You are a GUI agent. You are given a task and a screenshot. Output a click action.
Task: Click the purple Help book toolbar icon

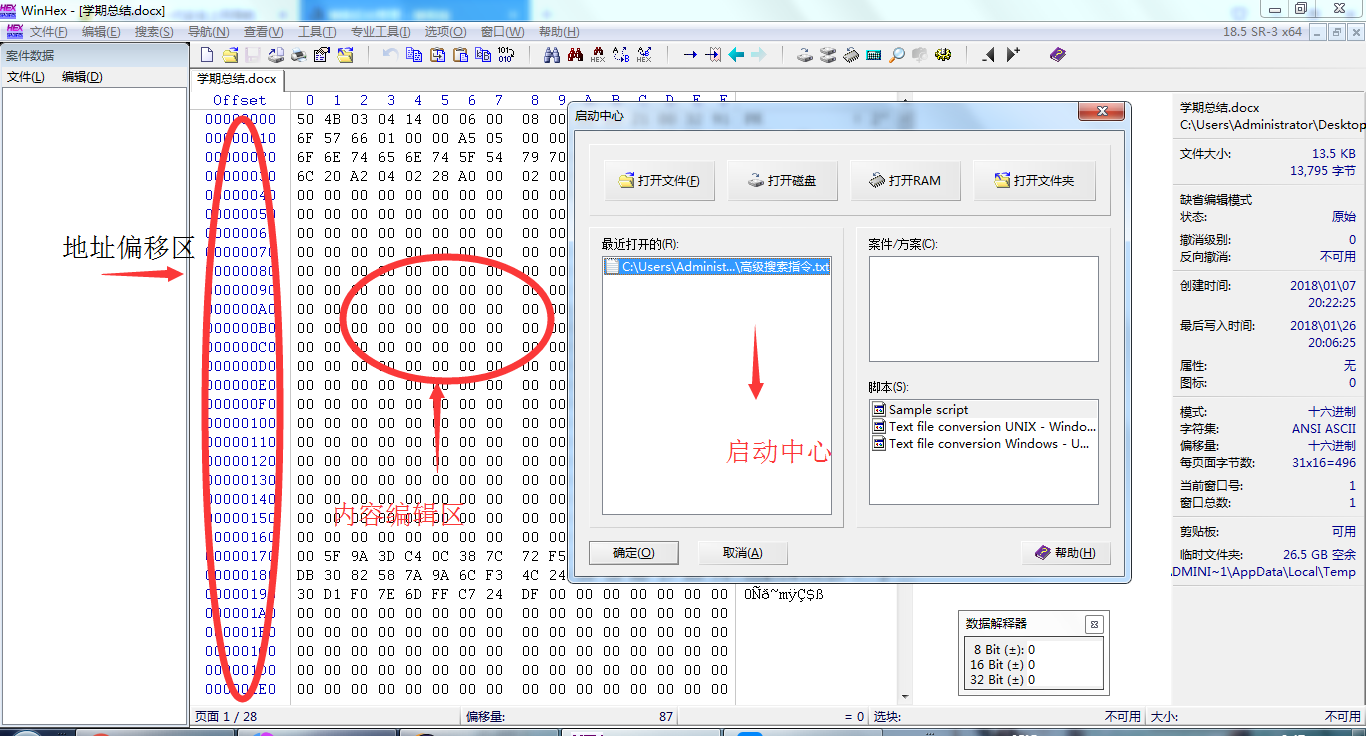[x=1058, y=55]
